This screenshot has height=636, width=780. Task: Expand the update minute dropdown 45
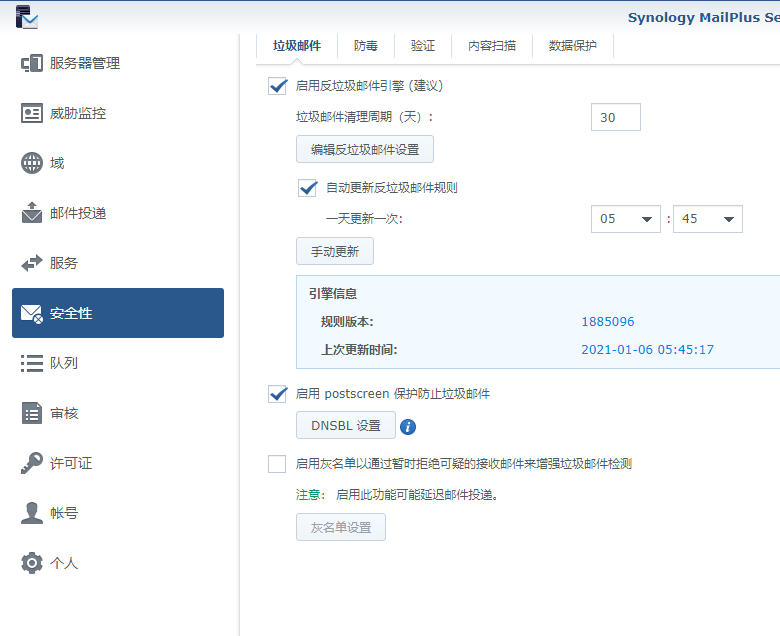coord(707,219)
